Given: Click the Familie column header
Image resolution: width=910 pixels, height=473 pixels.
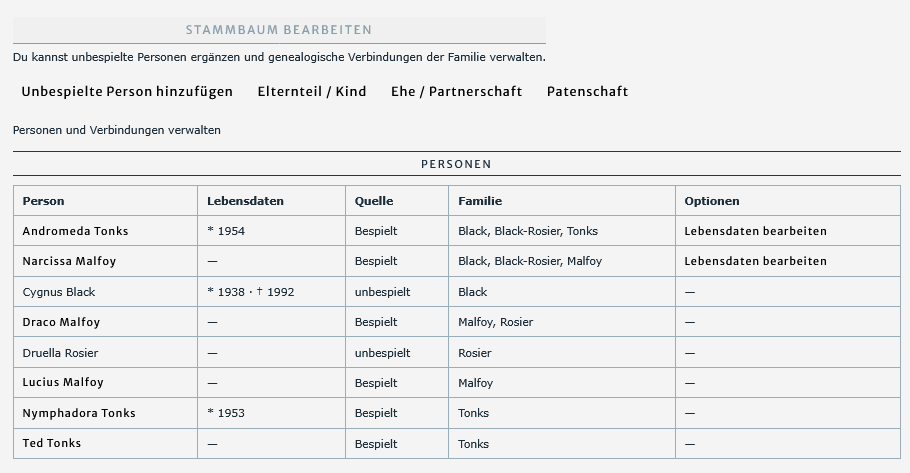Looking at the screenshot, I should pyautogui.click(x=480, y=201).
